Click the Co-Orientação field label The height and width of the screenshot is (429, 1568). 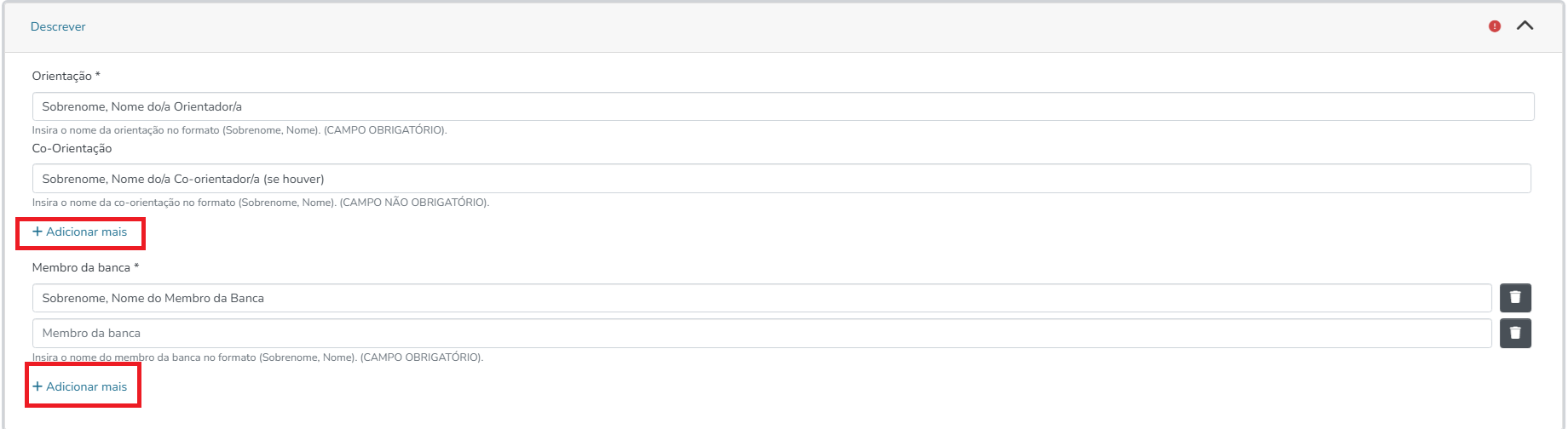(72, 148)
